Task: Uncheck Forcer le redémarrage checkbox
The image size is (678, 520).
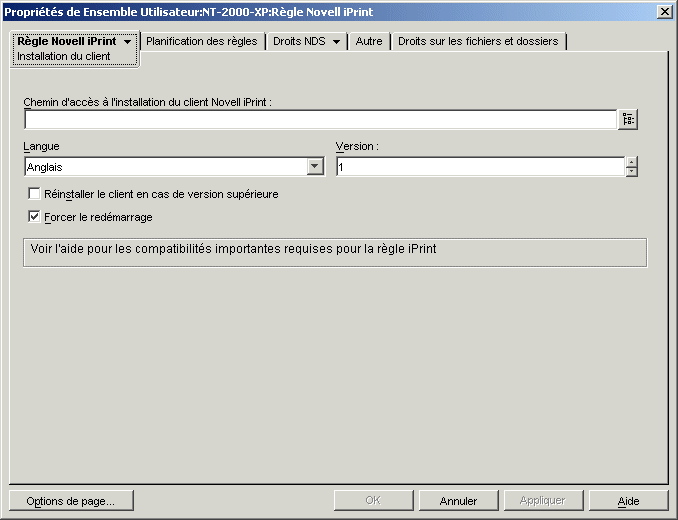Action: pos(34,216)
